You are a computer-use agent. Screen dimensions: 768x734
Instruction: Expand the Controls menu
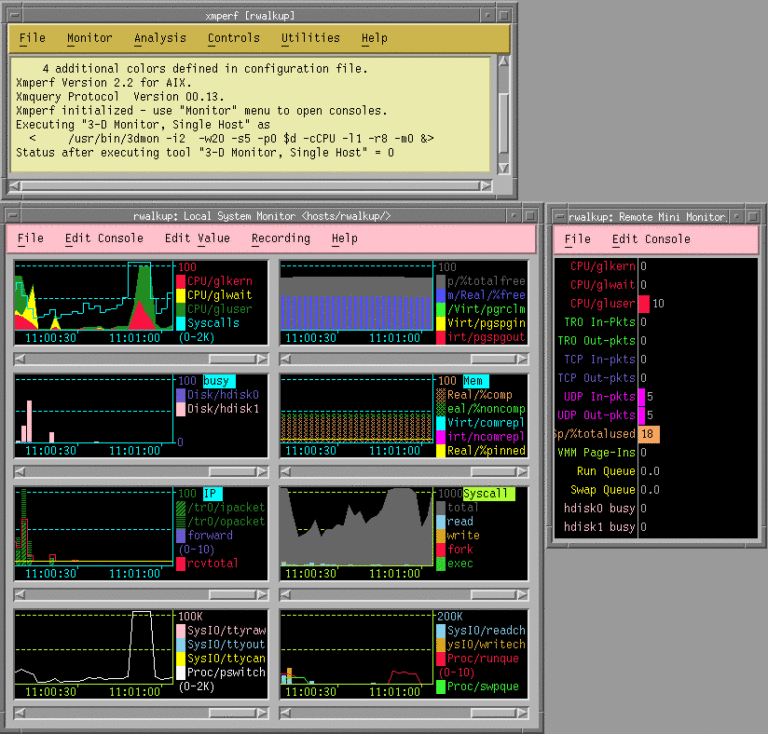click(x=233, y=38)
